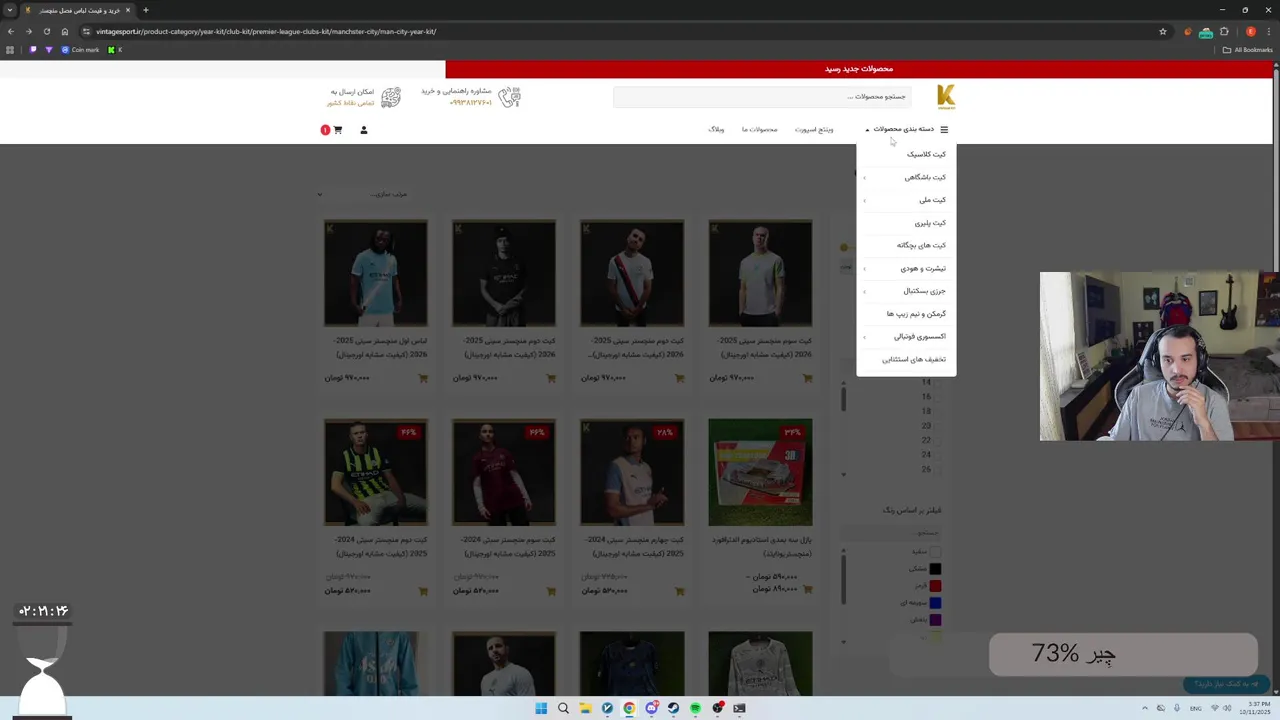Screen dimensions: 1280x720
Task: Click the color filter search field
Action: (891, 532)
